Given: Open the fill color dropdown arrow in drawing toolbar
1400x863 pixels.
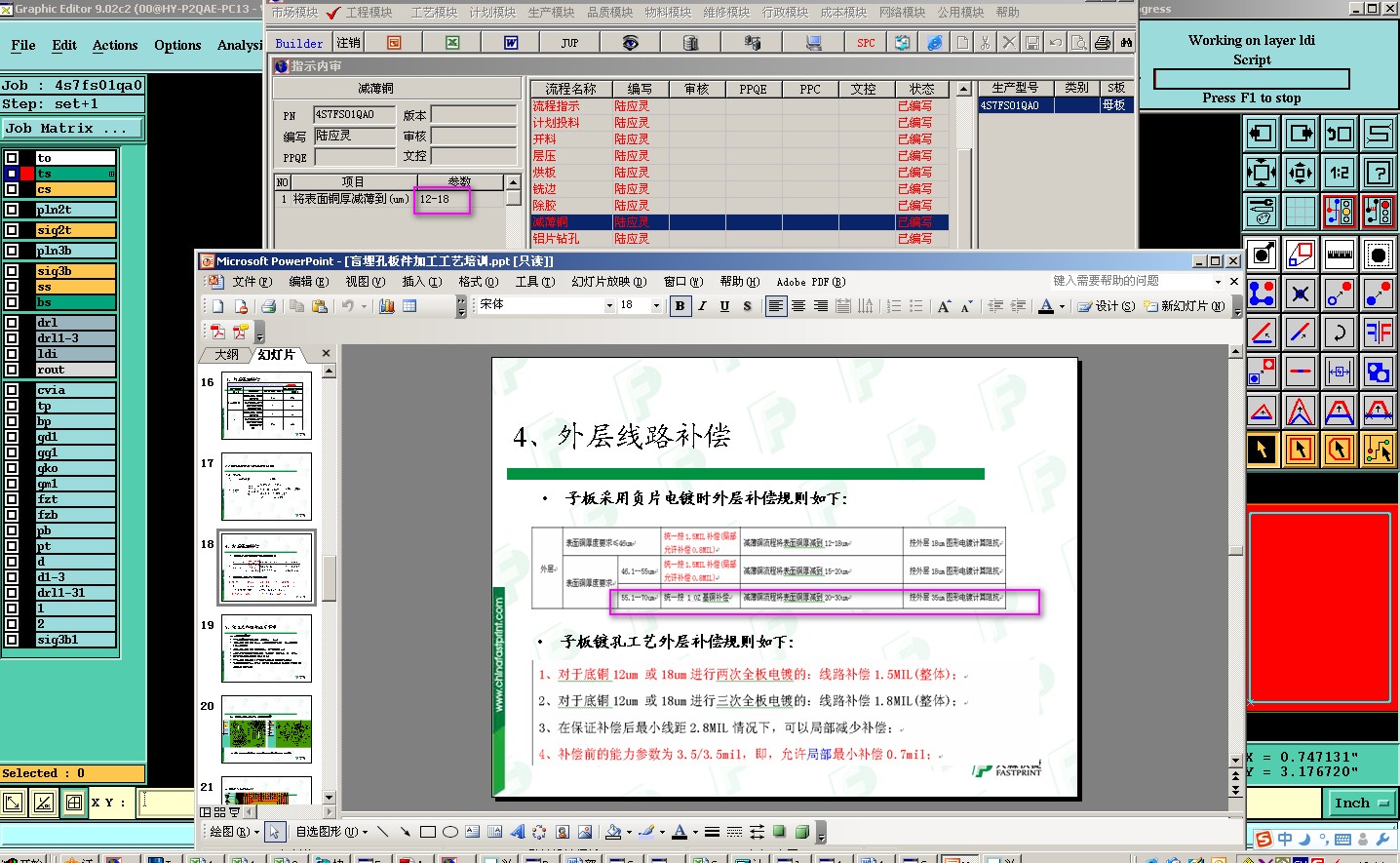Looking at the screenshot, I should [x=629, y=832].
